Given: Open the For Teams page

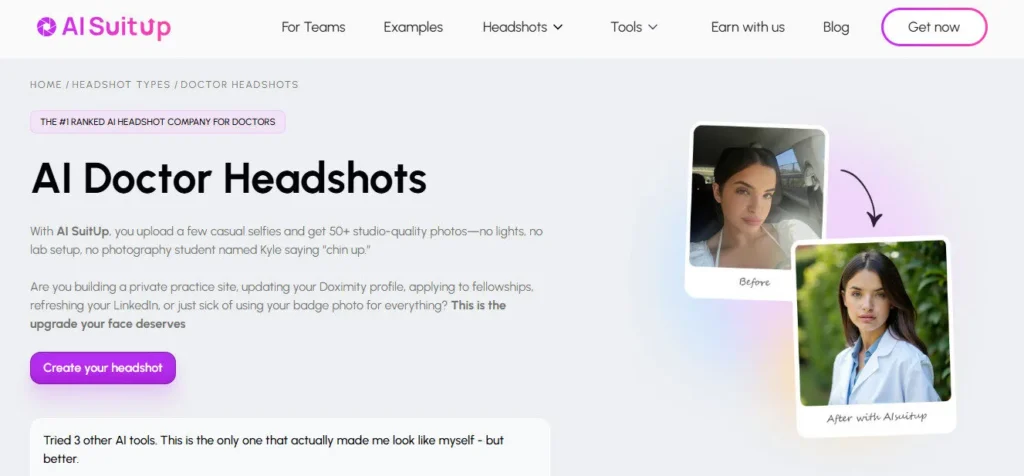Looking at the screenshot, I should 313,27.
